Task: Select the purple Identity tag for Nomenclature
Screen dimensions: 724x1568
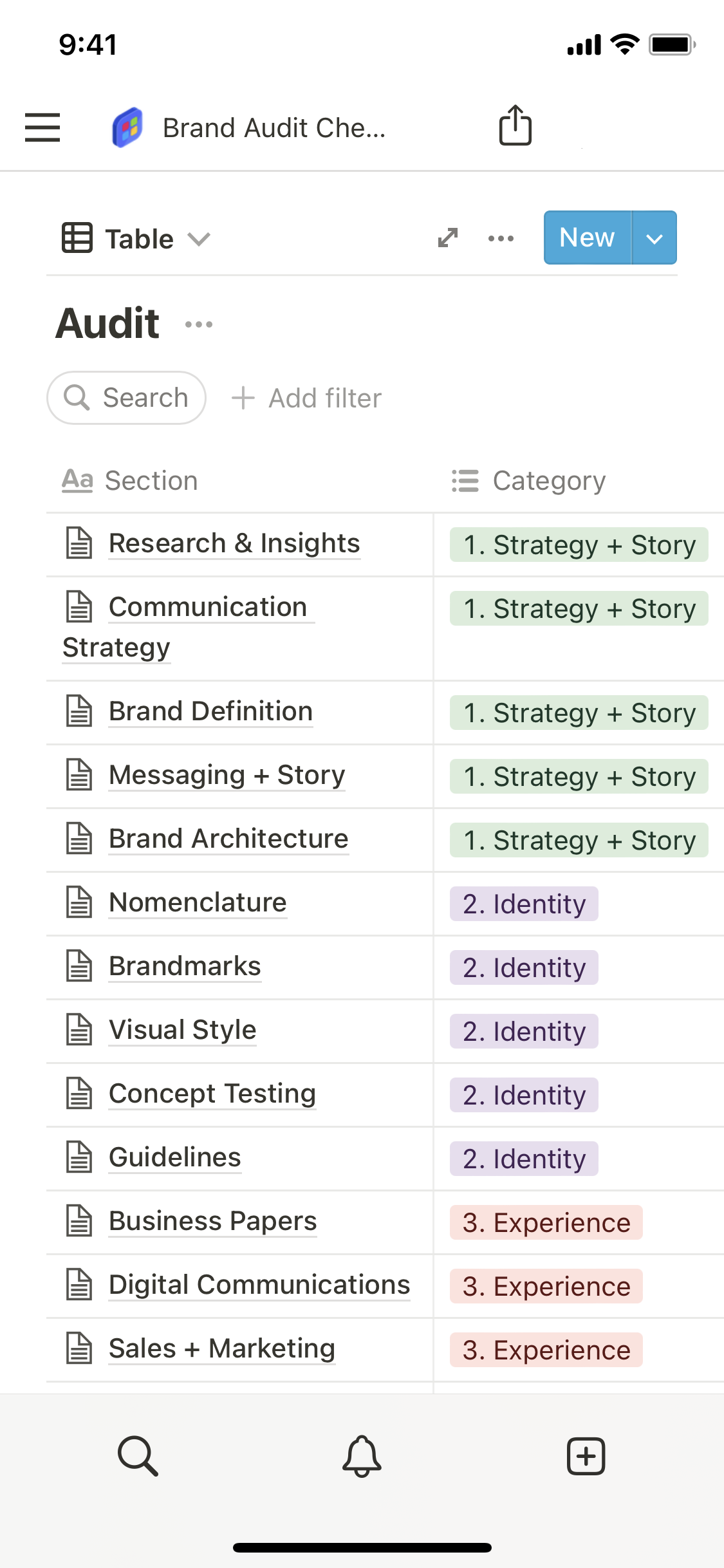Action: (524, 904)
